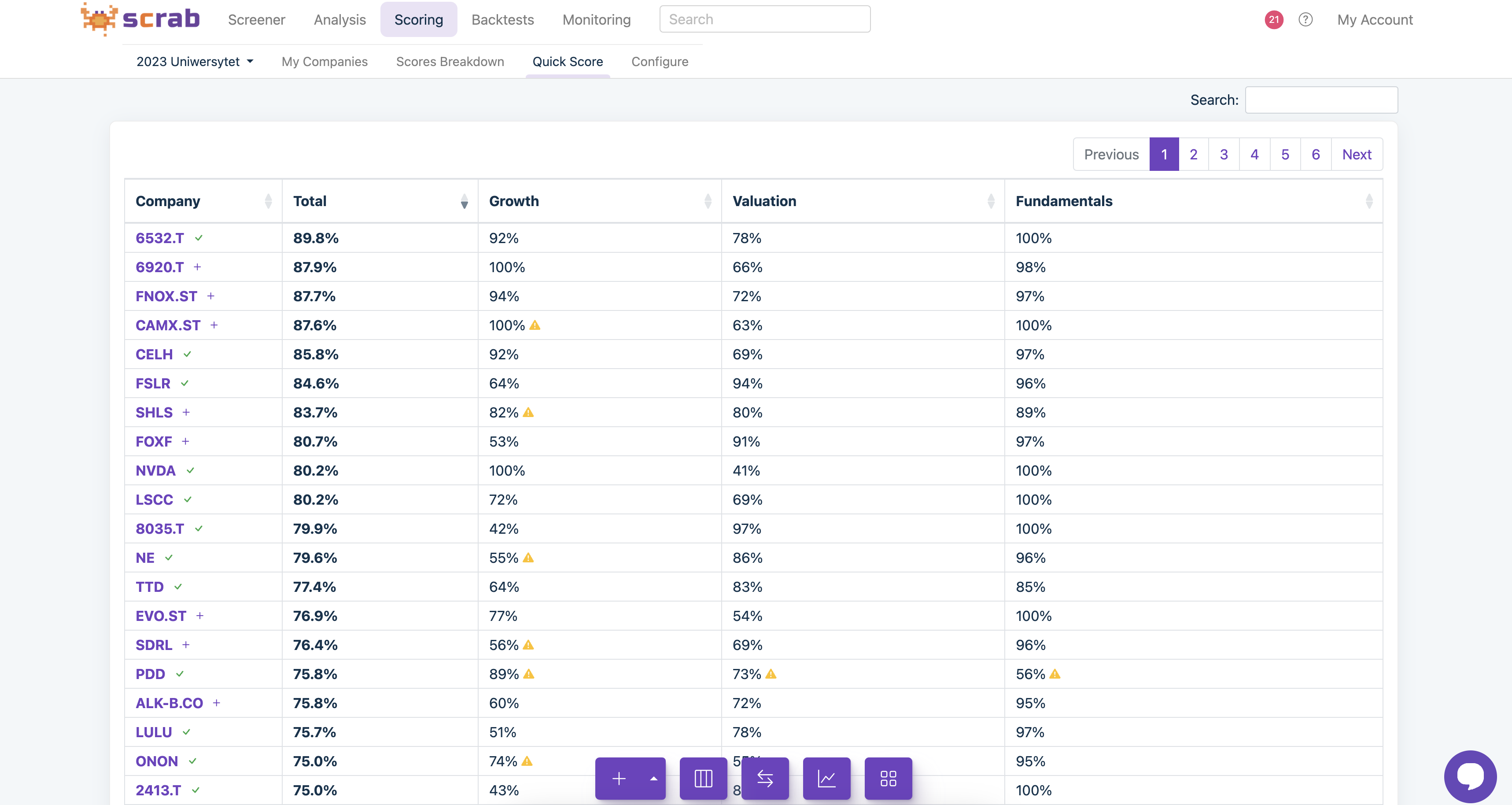This screenshot has width=1512, height=805.
Task: Click the table Search input field
Action: (x=1321, y=100)
